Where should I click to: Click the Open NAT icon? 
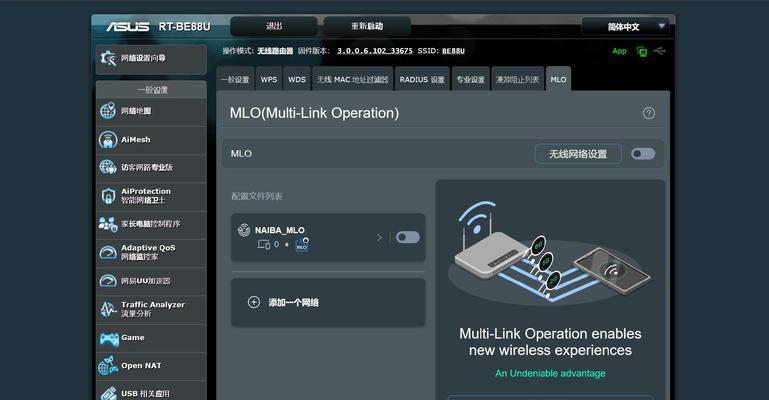pos(108,366)
